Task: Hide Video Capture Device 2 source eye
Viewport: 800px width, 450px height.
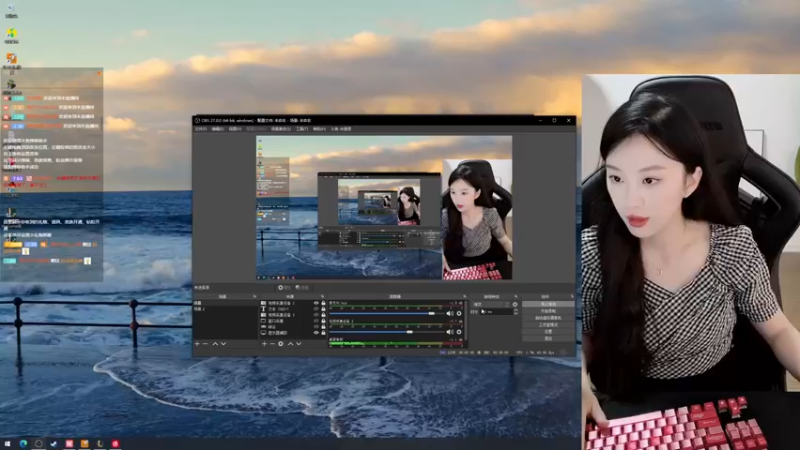Action: [316, 303]
